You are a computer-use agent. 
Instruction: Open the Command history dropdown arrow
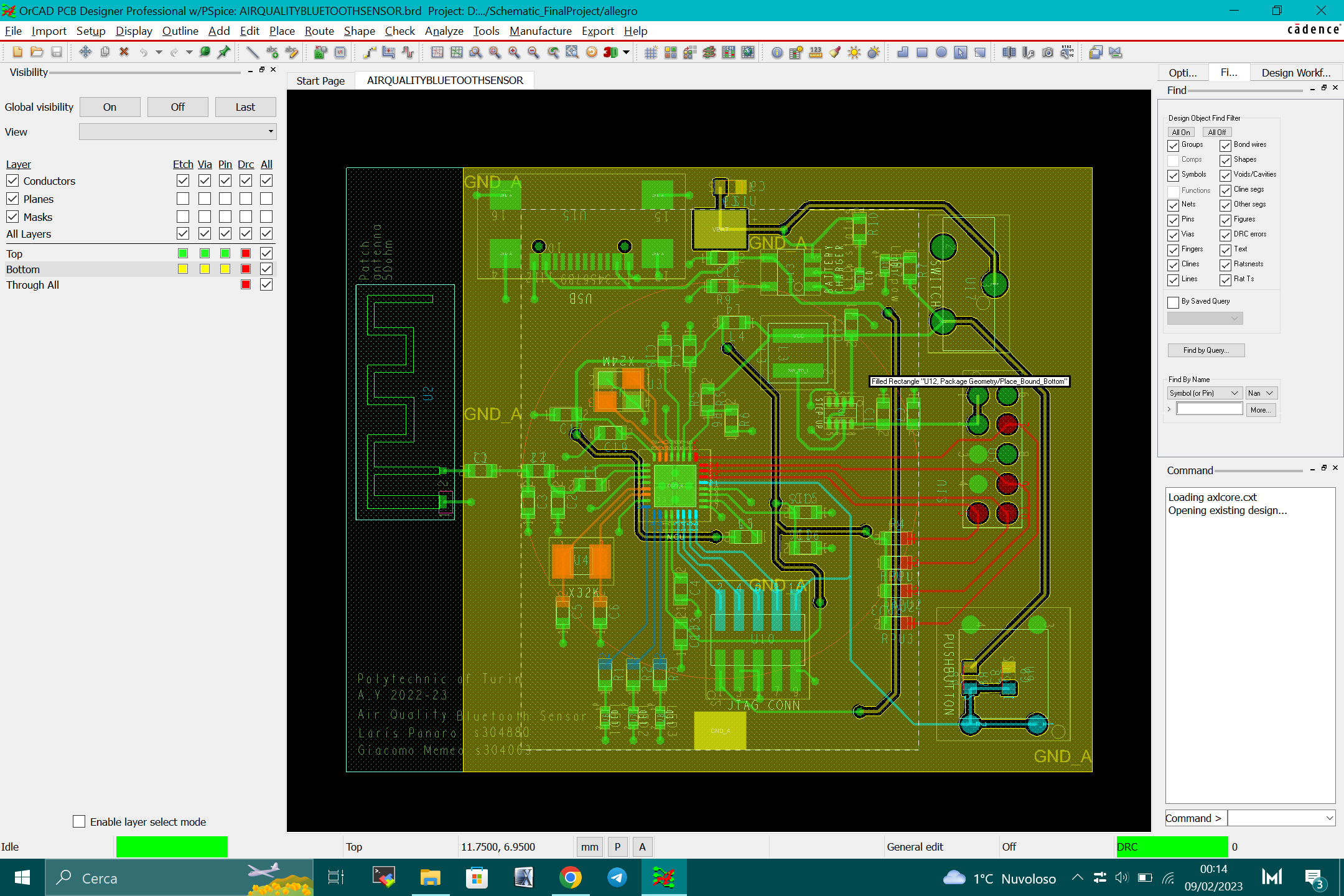pos(1329,818)
